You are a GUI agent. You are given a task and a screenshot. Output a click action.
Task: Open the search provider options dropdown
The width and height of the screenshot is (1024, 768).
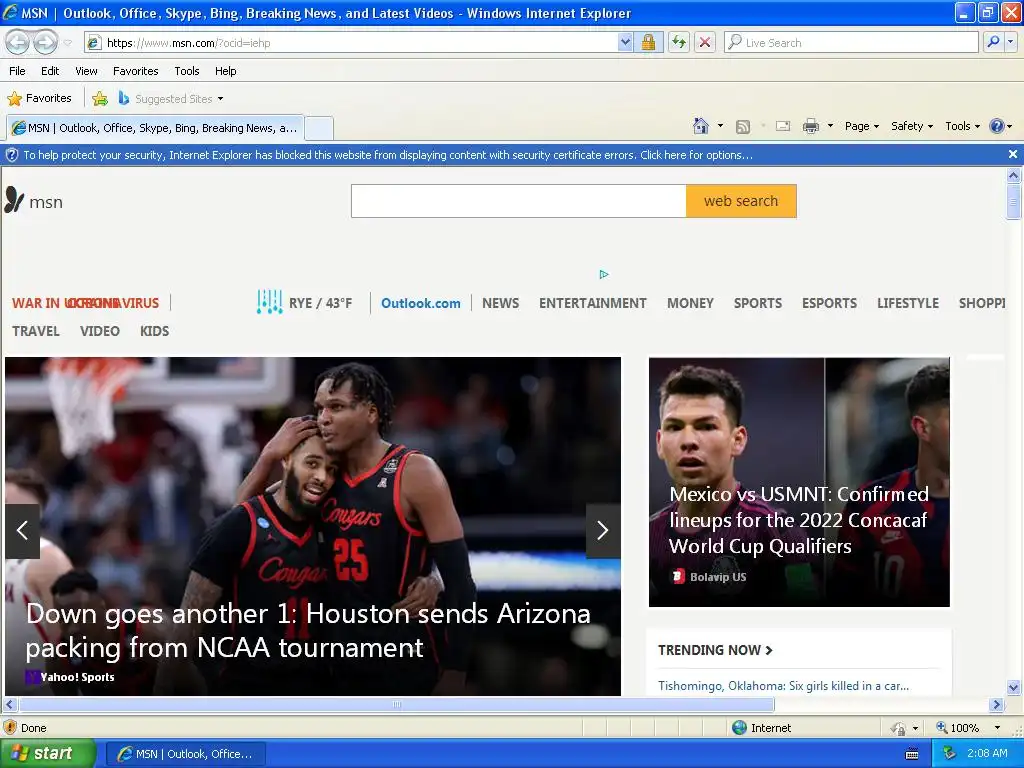pyautogui.click(x=1010, y=42)
